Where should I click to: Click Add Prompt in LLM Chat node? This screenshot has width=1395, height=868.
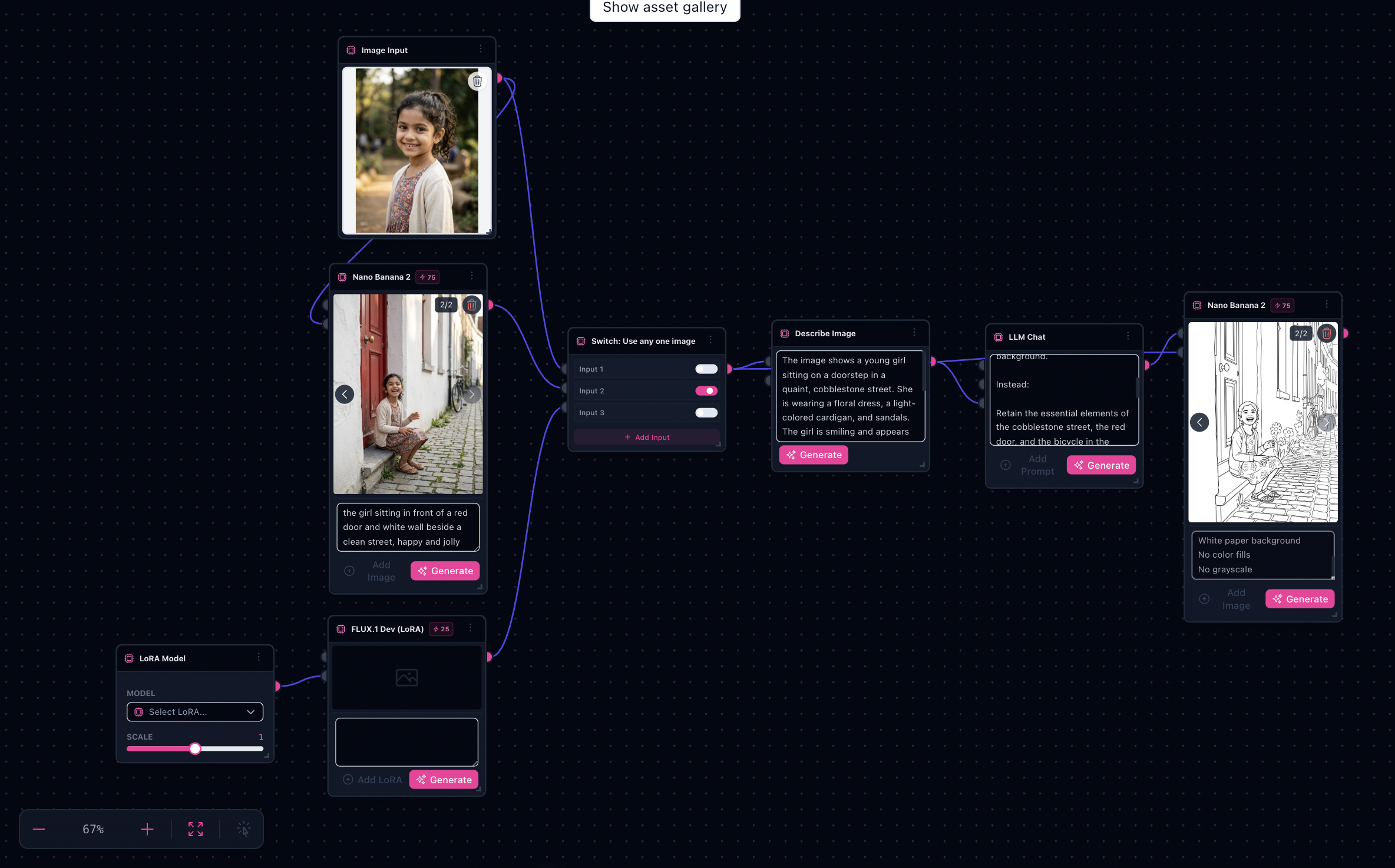[1028, 465]
